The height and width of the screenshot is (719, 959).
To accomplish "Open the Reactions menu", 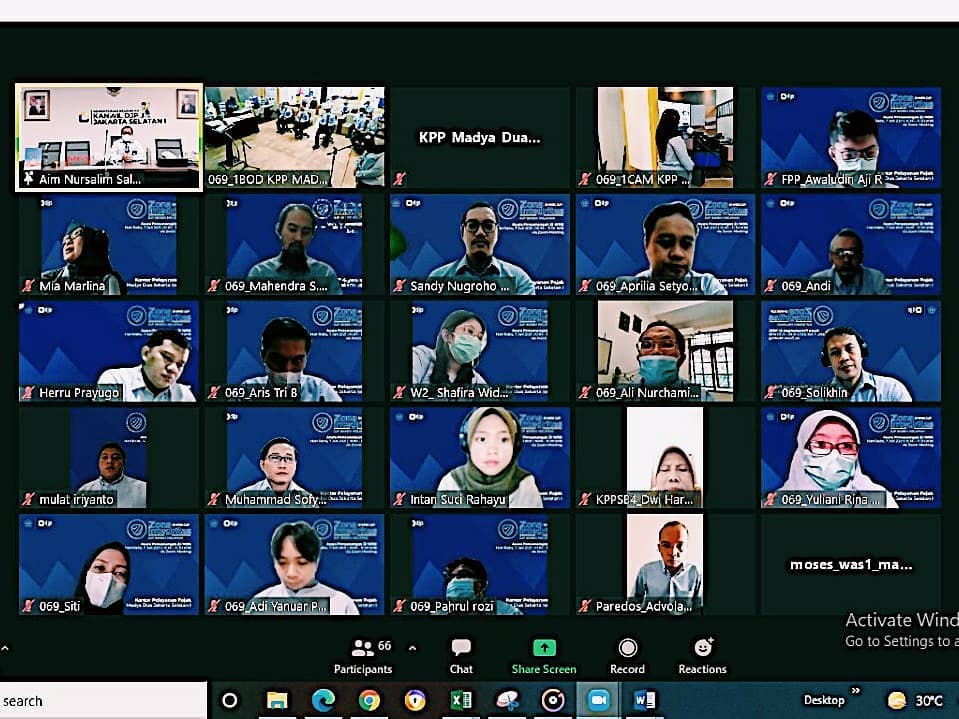I will [702, 656].
